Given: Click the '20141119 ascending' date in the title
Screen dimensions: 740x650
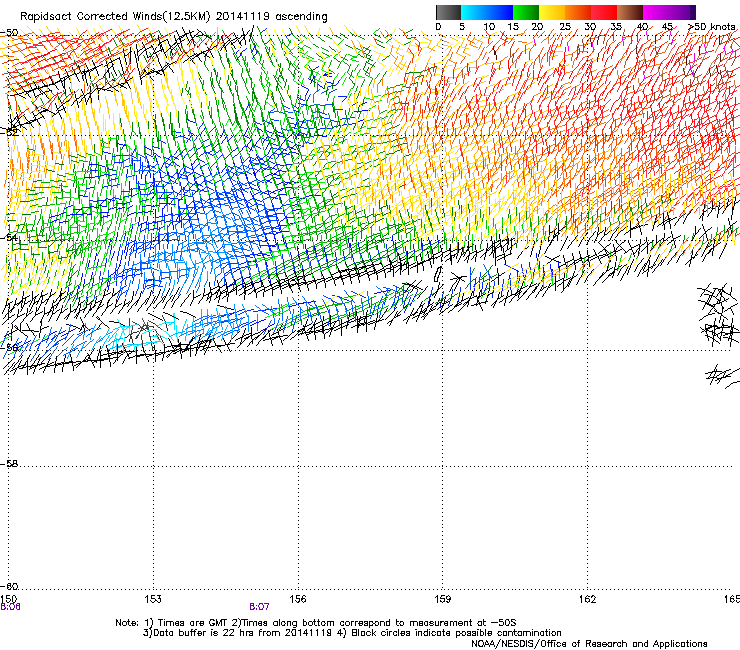Looking at the screenshot, I should pyautogui.click(x=271, y=17).
